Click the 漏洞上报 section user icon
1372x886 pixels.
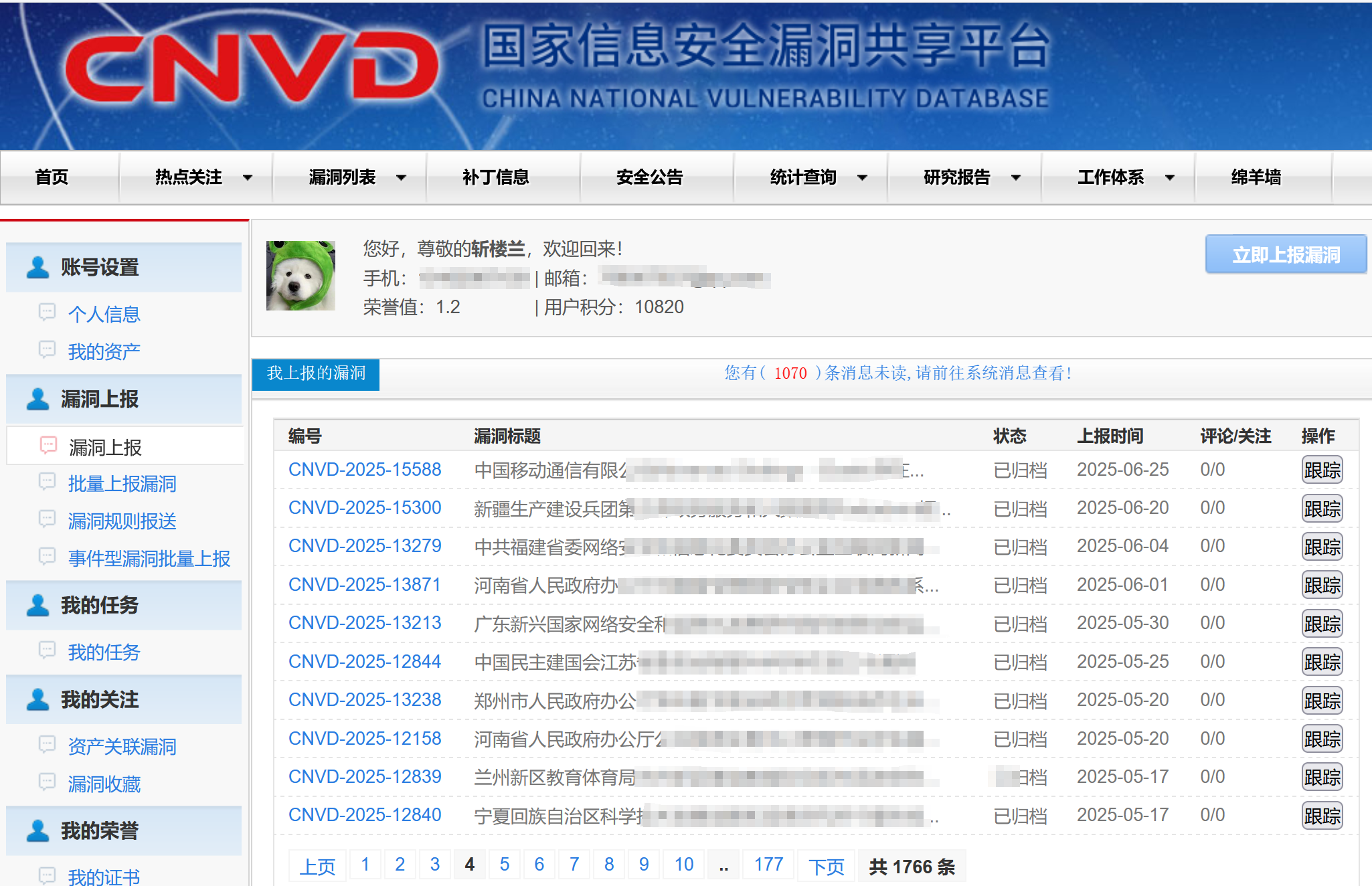37,398
